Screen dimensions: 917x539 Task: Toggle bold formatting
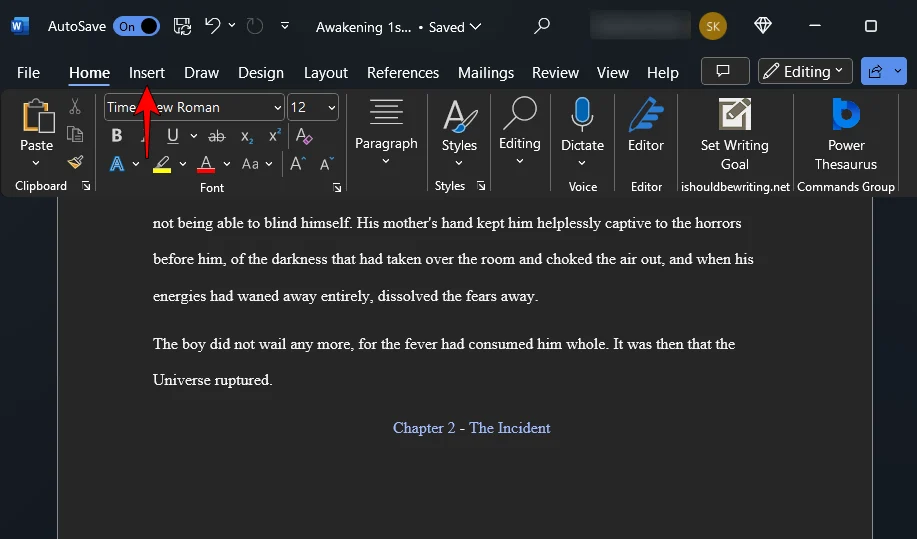coord(117,136)
